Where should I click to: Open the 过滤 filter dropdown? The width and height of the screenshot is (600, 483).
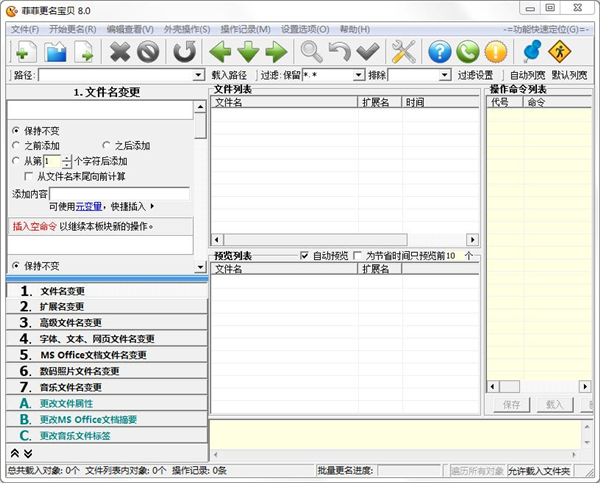tap(358, 75)
